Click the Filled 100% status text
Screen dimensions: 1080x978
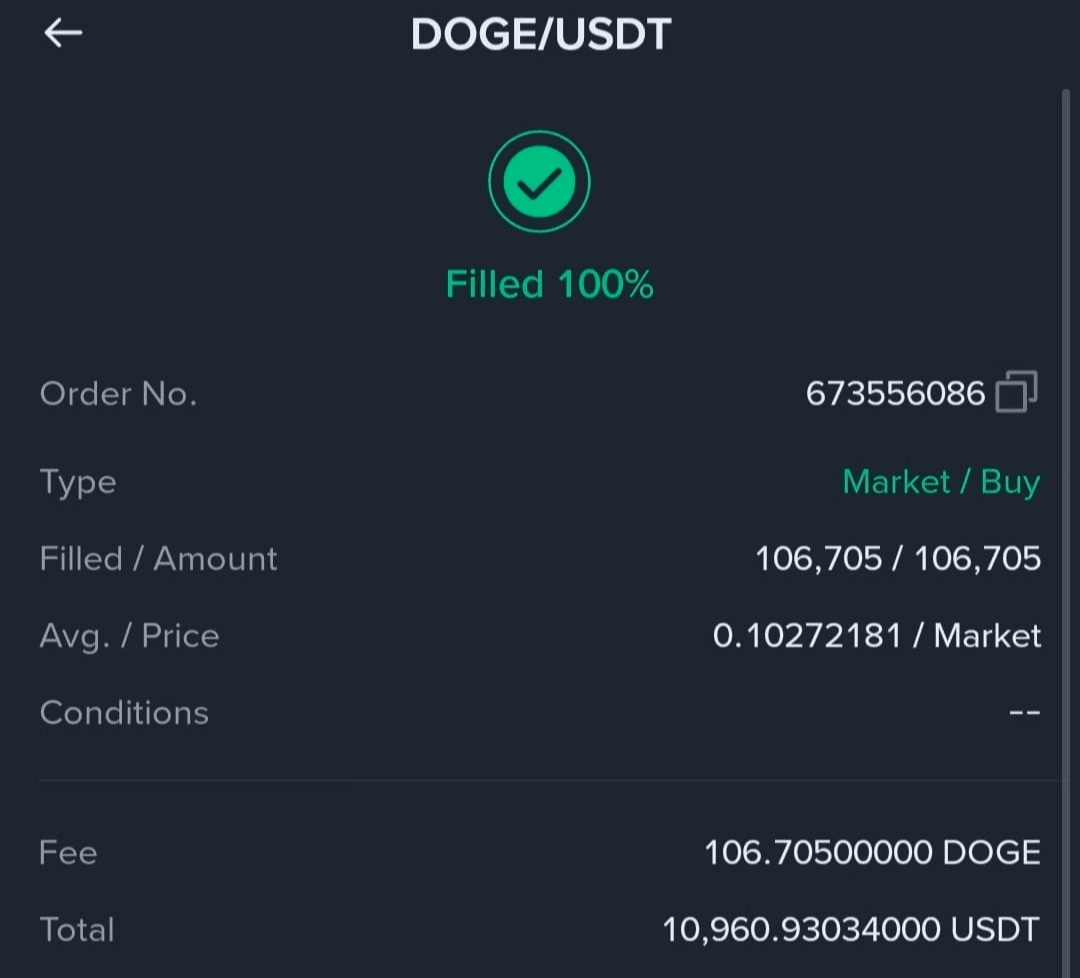549,285
